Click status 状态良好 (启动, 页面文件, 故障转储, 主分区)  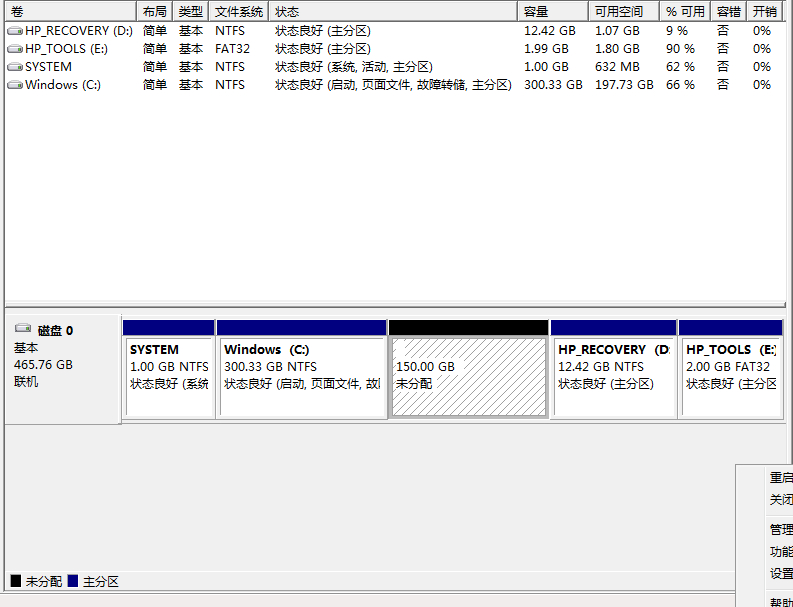click(x=393, y=85)
